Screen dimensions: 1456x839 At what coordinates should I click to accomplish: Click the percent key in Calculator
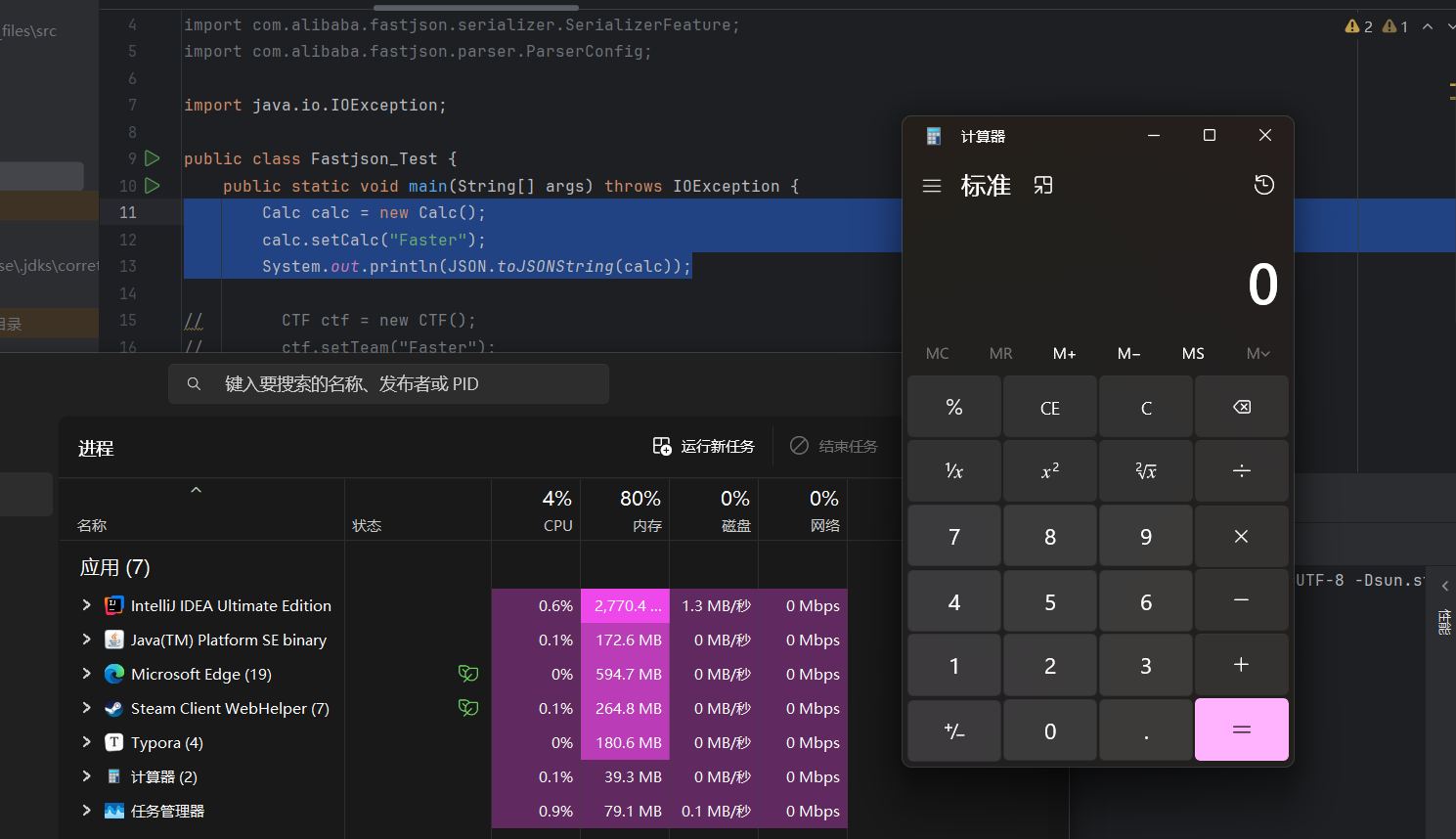[x=954, y=407]
